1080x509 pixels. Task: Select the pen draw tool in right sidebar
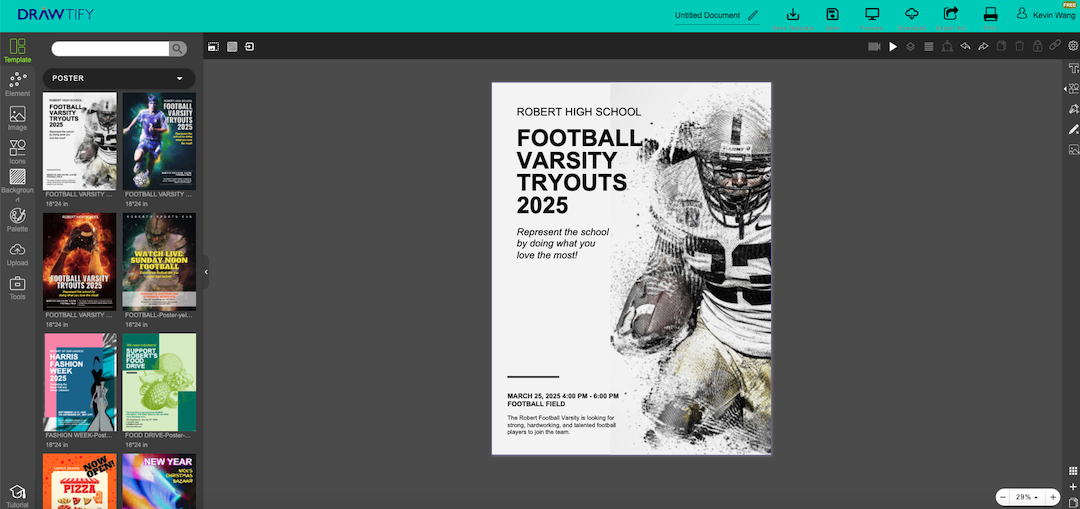coord(1073,129)
